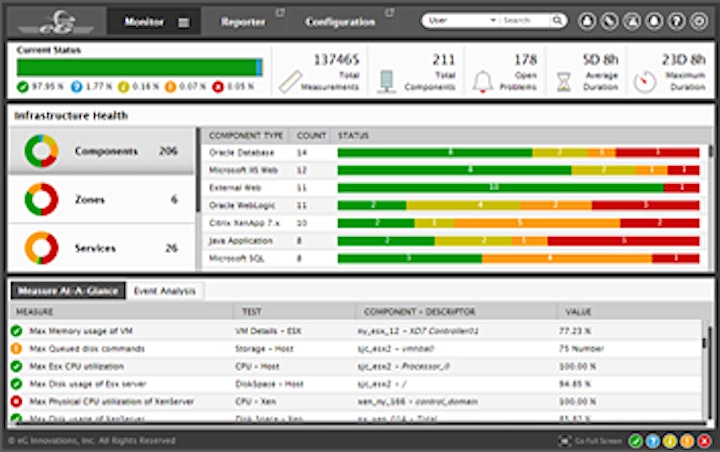Sort by the COMPONENT TYPE column header
720x452 pixels.
pos(246,136)
